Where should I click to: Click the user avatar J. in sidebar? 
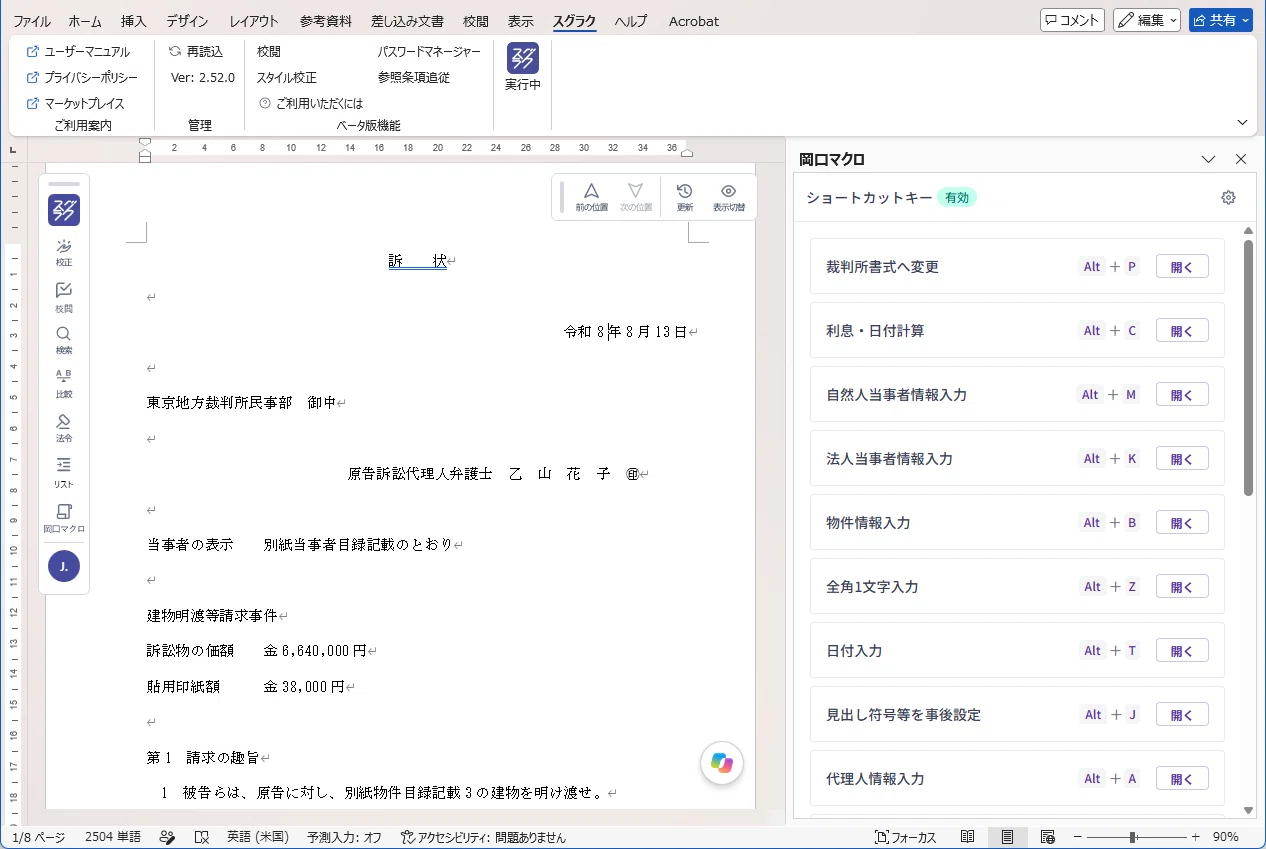64,566
